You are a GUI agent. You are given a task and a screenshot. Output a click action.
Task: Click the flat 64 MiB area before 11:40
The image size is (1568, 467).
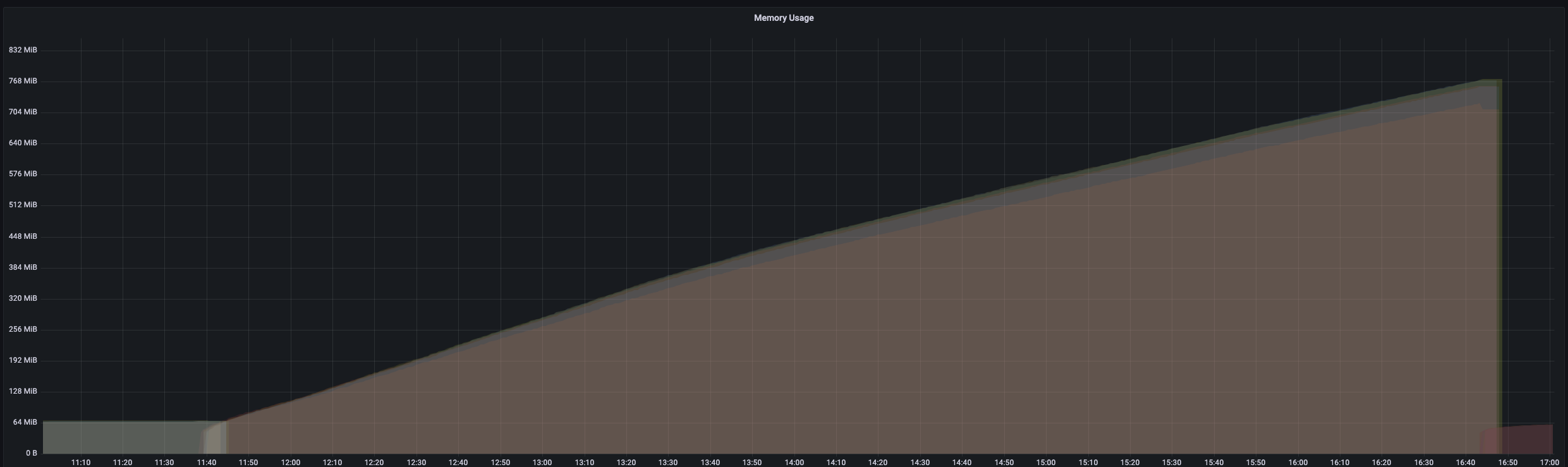(123, 437)
